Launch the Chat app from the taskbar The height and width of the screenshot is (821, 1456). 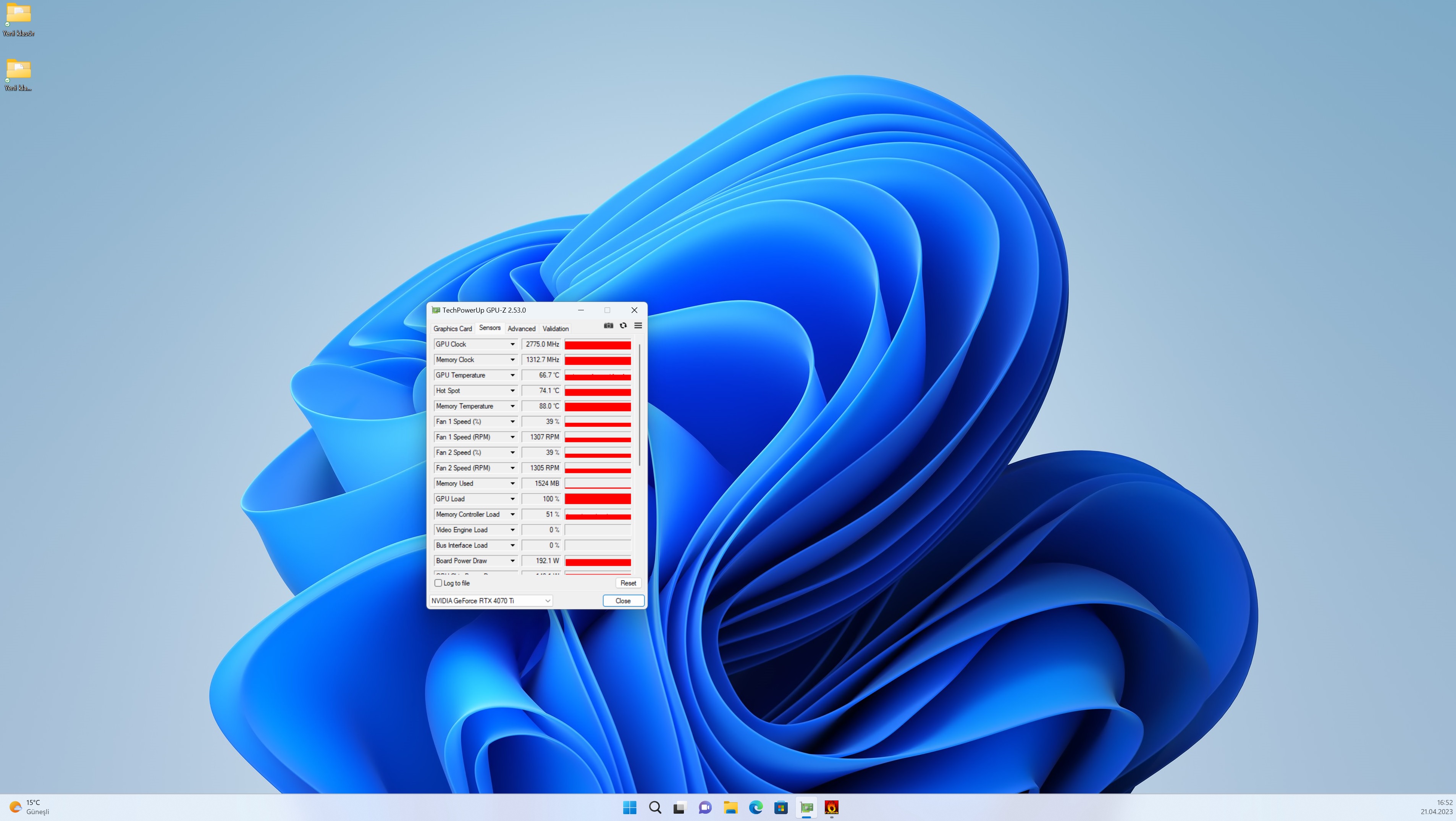point(705,807)
